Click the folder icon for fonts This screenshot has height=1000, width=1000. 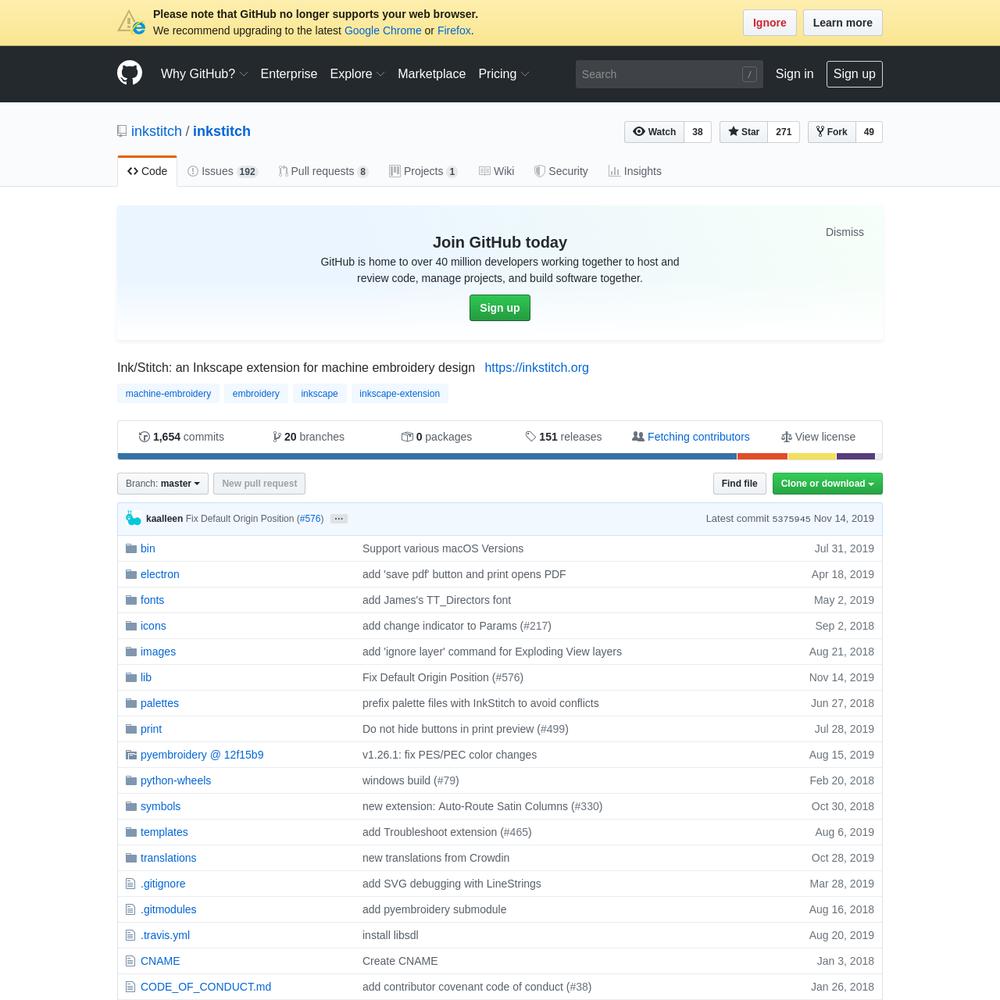tap(131, 600)
